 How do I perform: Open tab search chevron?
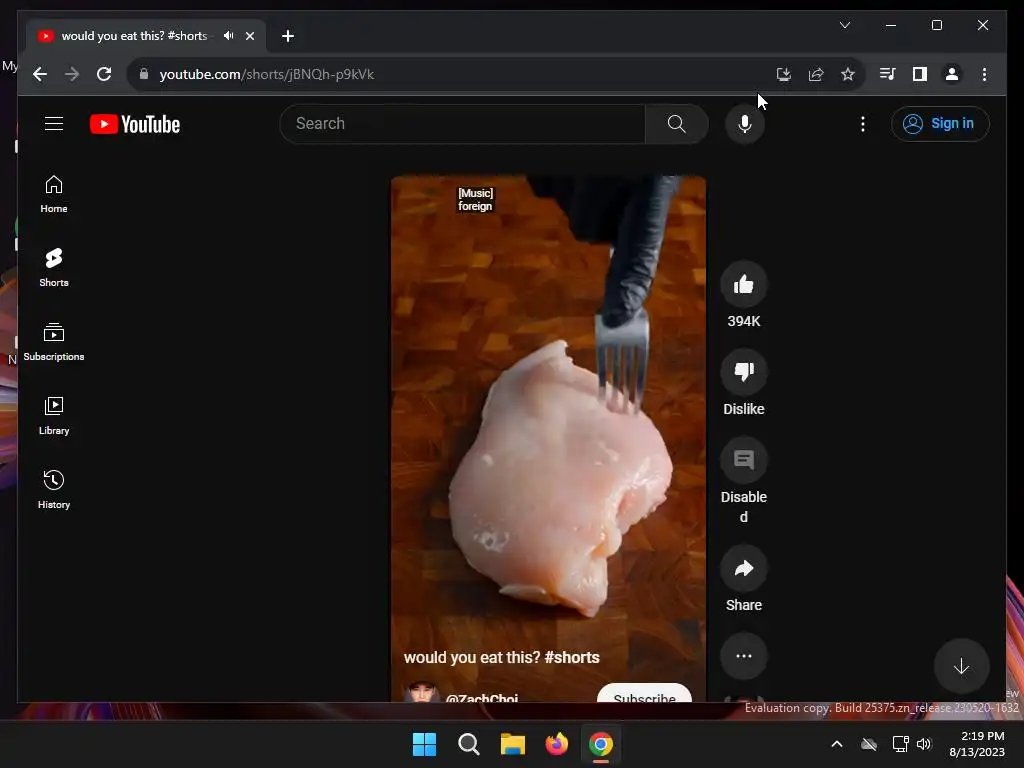pos(844,25)
